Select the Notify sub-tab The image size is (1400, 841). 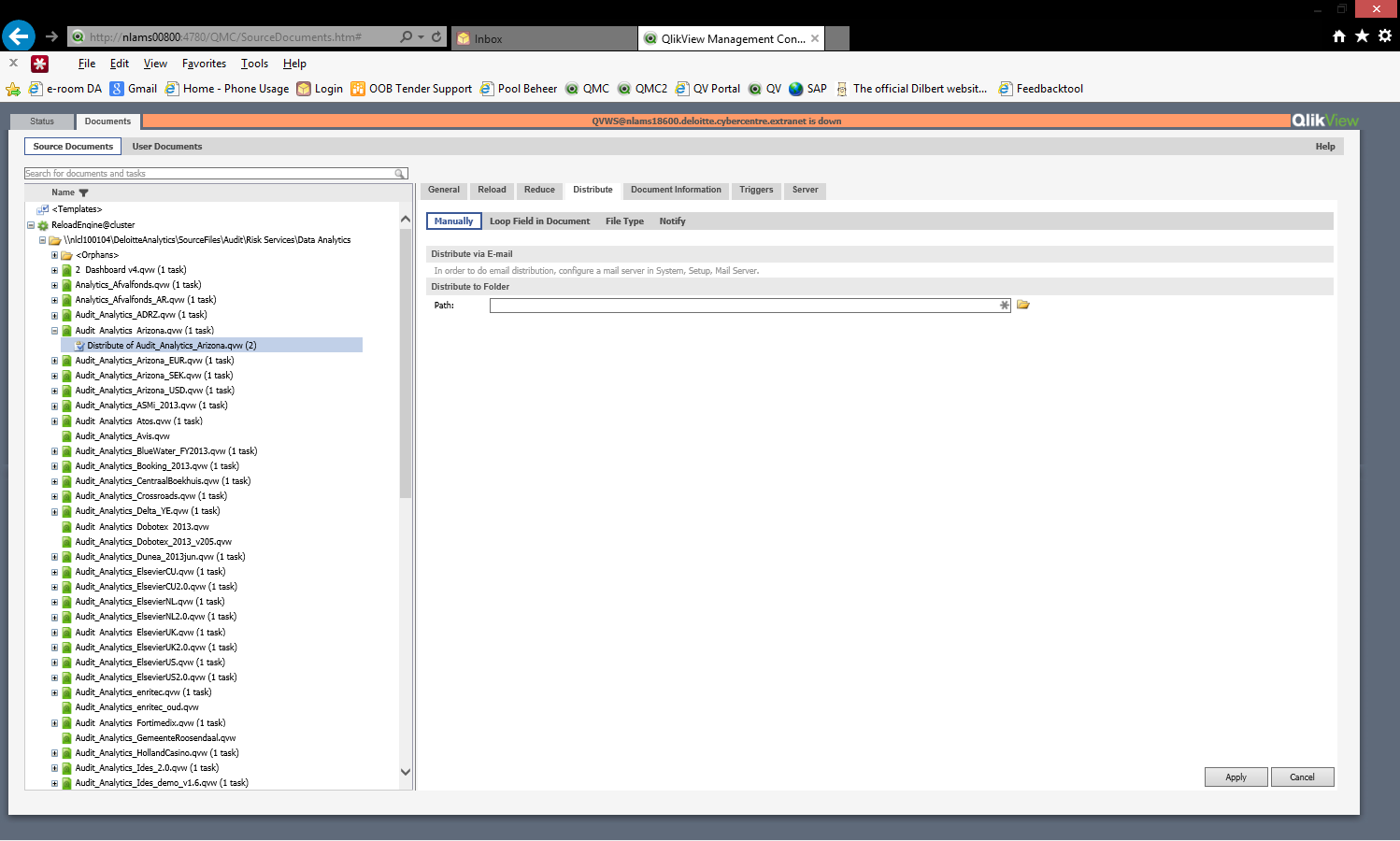coord(672,221)
